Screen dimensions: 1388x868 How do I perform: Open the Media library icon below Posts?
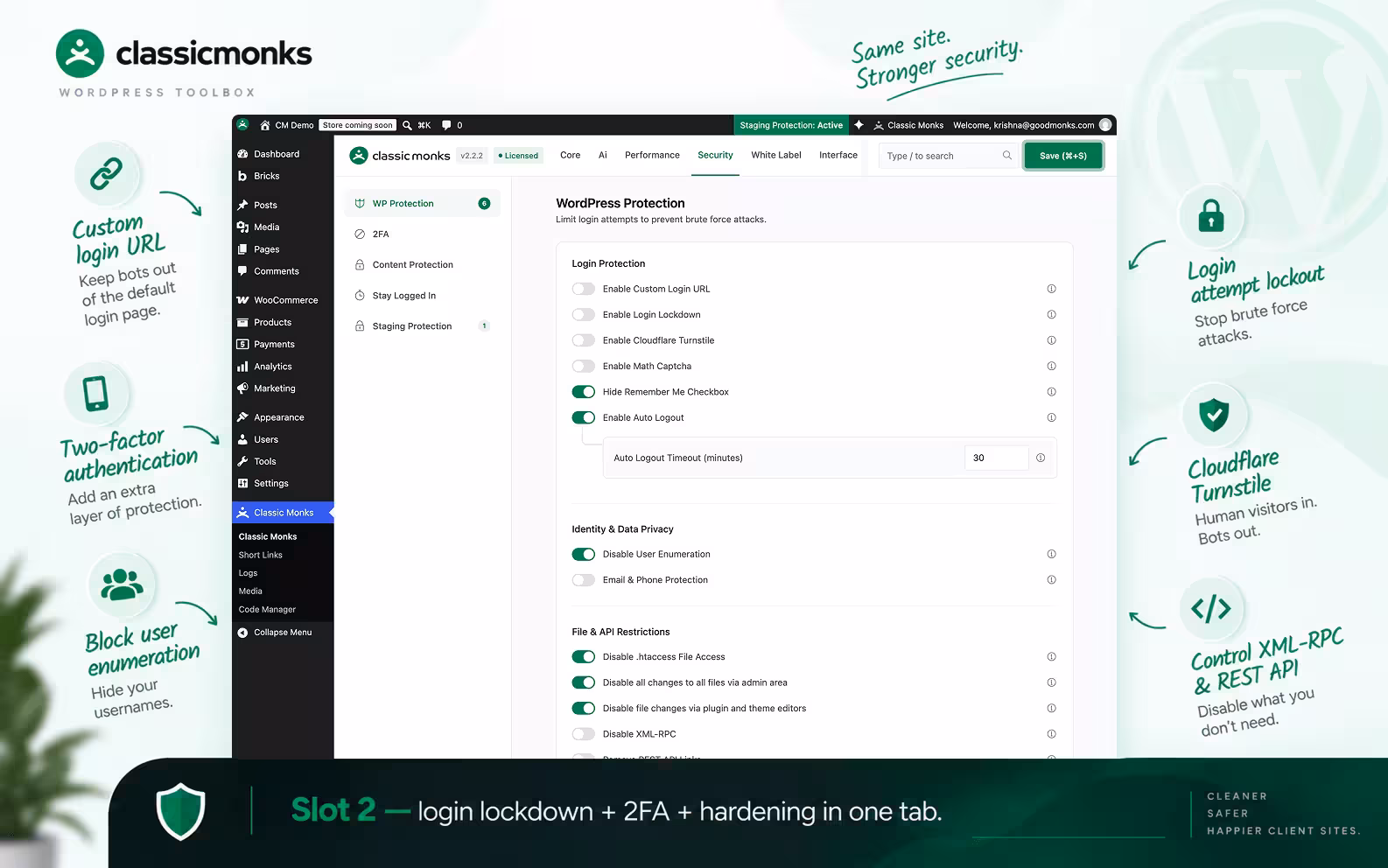242,227
